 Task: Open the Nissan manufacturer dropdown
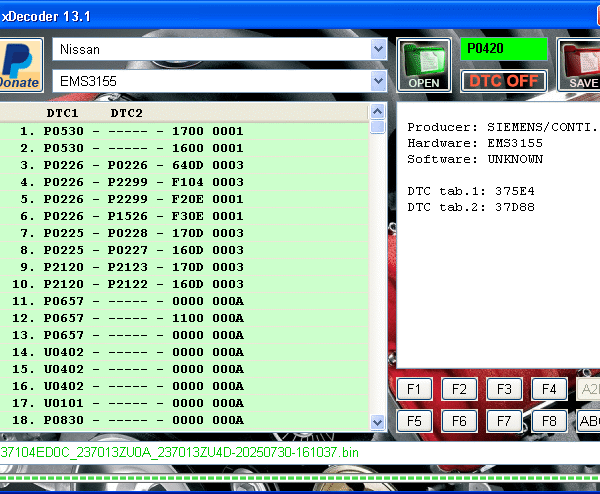click(x=378, y=49)
